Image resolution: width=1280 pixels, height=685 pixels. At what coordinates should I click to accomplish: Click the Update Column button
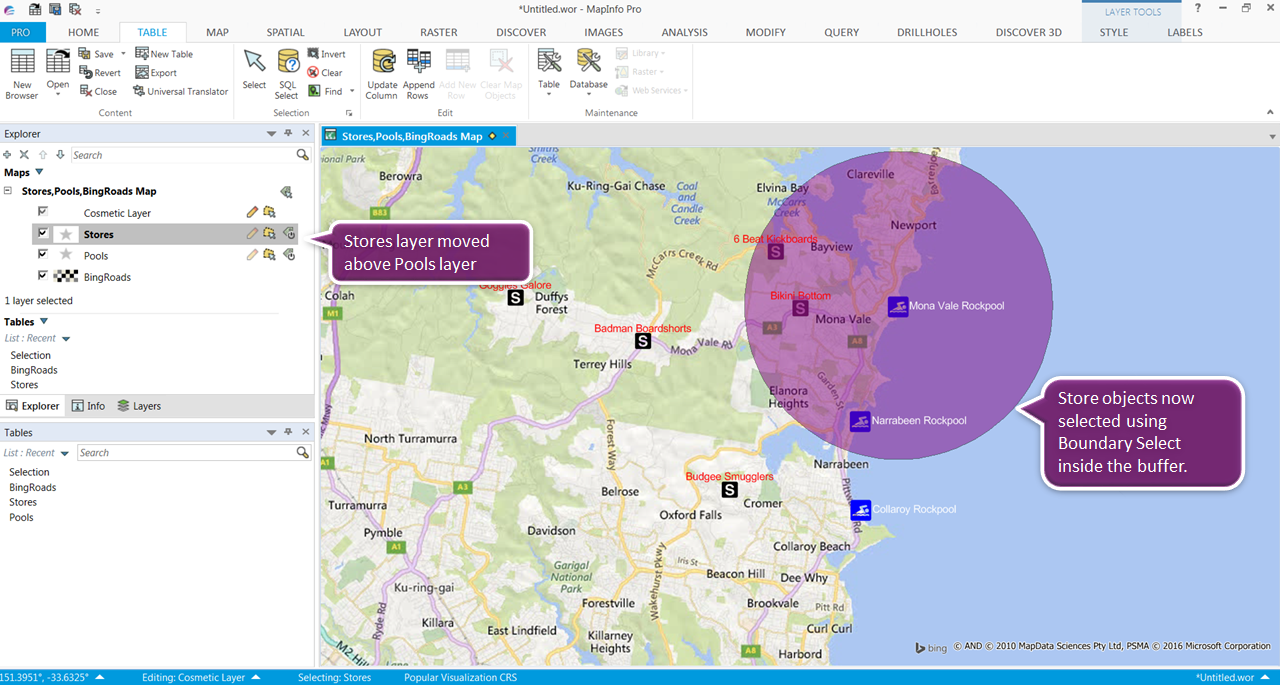(x=381, y=74)
